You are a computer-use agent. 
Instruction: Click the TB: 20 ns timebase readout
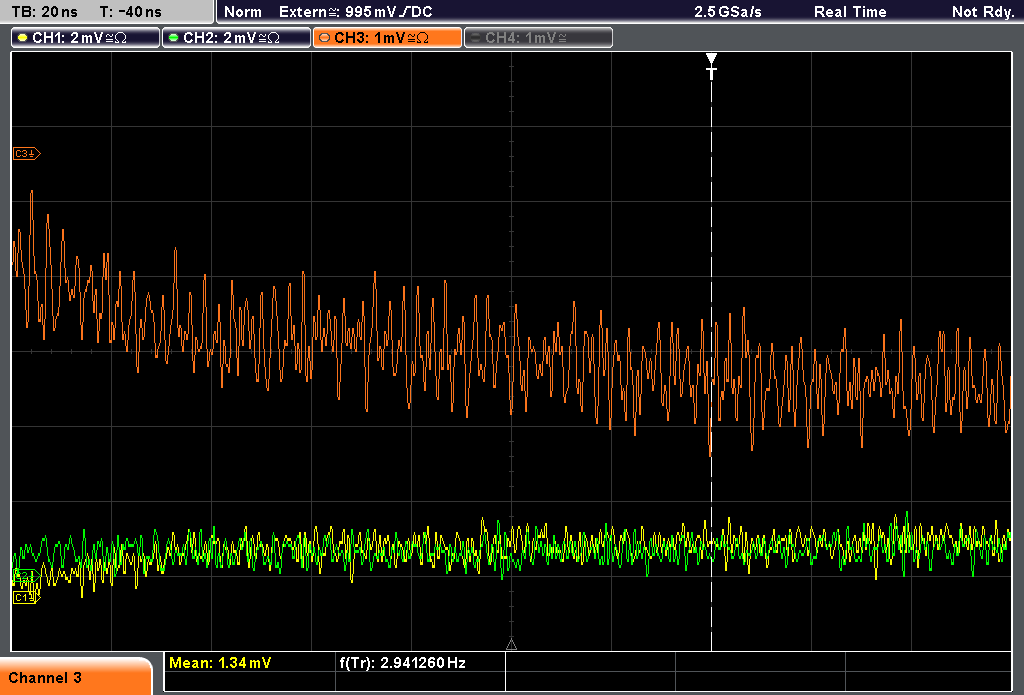point(44,12)
